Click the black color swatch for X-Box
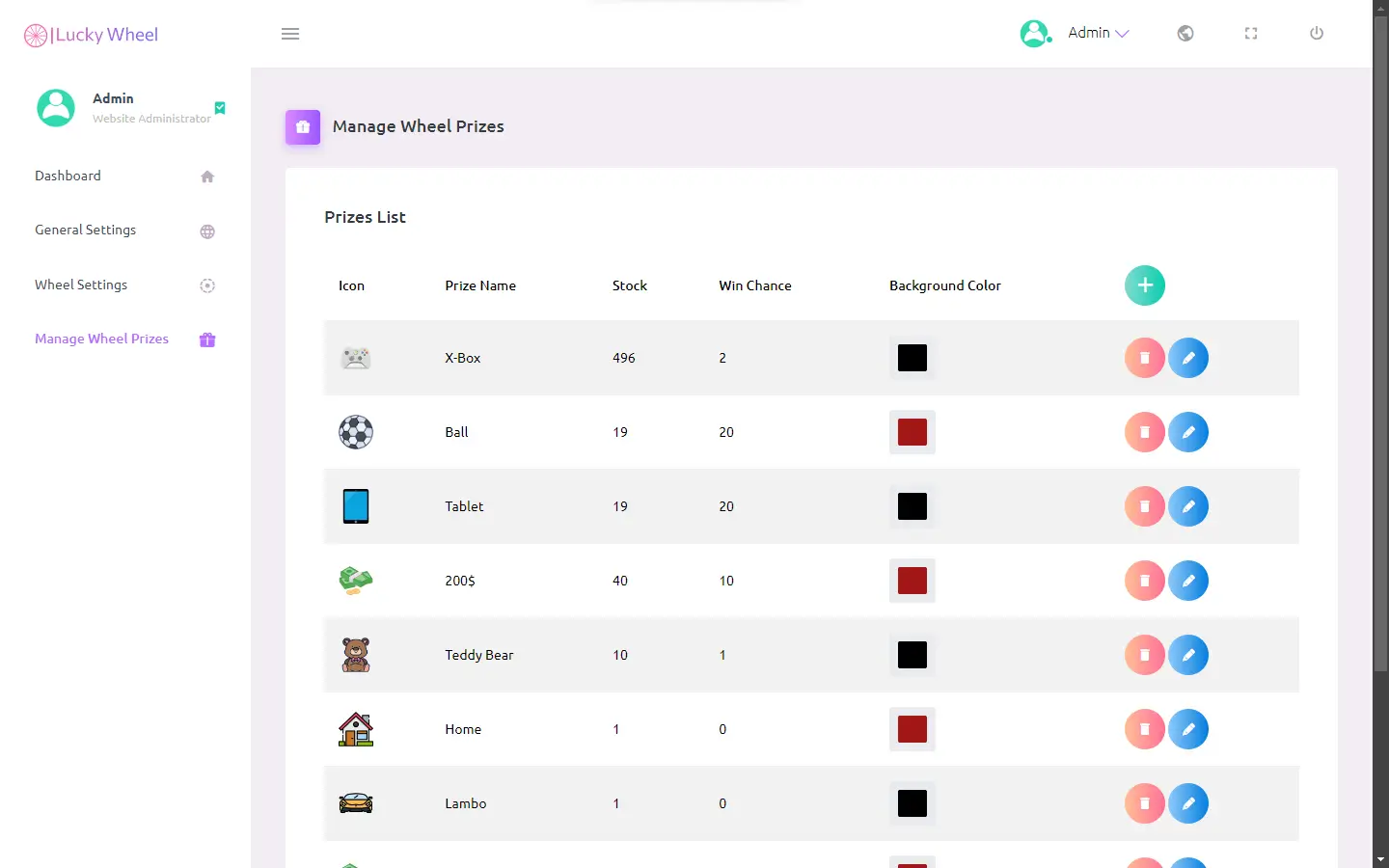This screenshot has height=868, width=1389. (912, 358)
